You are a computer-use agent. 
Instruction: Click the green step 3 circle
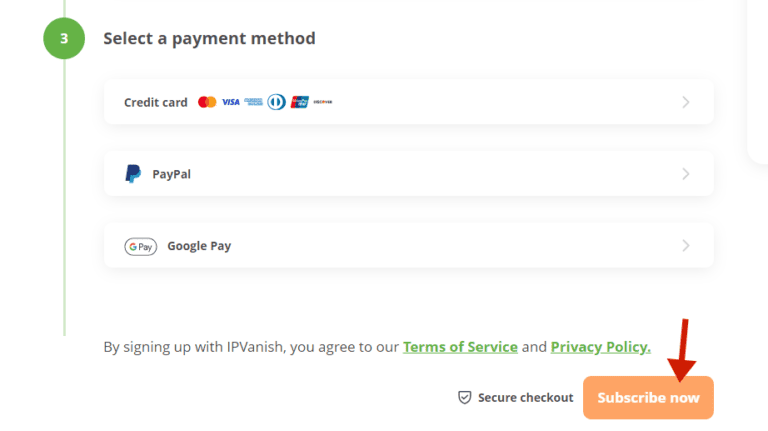click(64, 39)
